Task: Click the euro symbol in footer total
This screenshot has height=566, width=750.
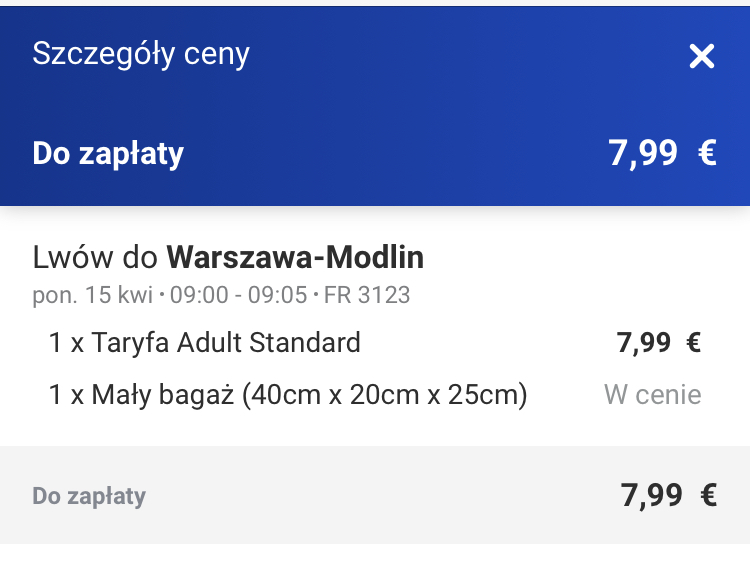Action: coord(709,495)
